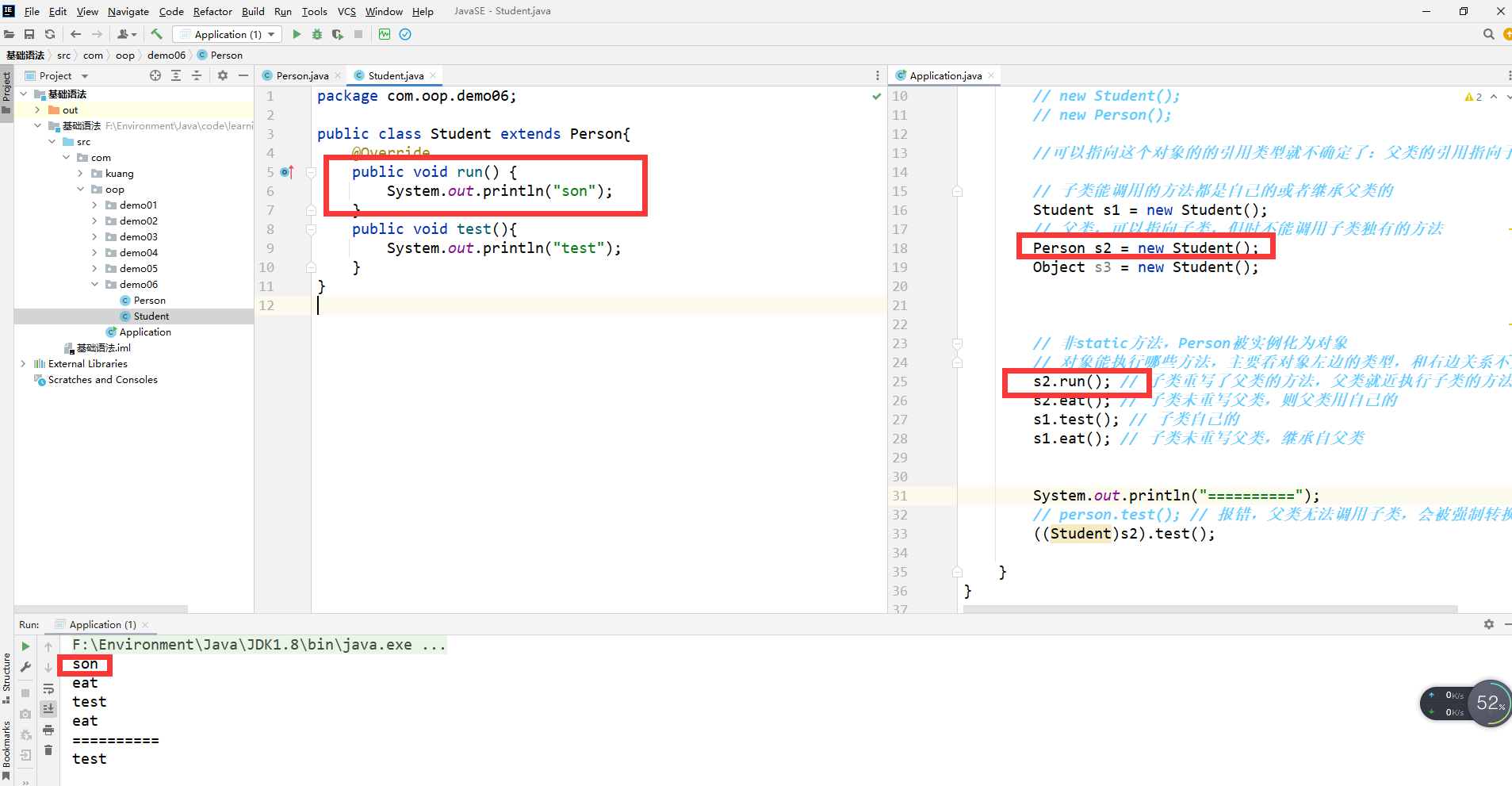Expand the kuang package node
The height and width of the screenshot is (786, 1512).
pyautogui.click(x=80, y=174)
